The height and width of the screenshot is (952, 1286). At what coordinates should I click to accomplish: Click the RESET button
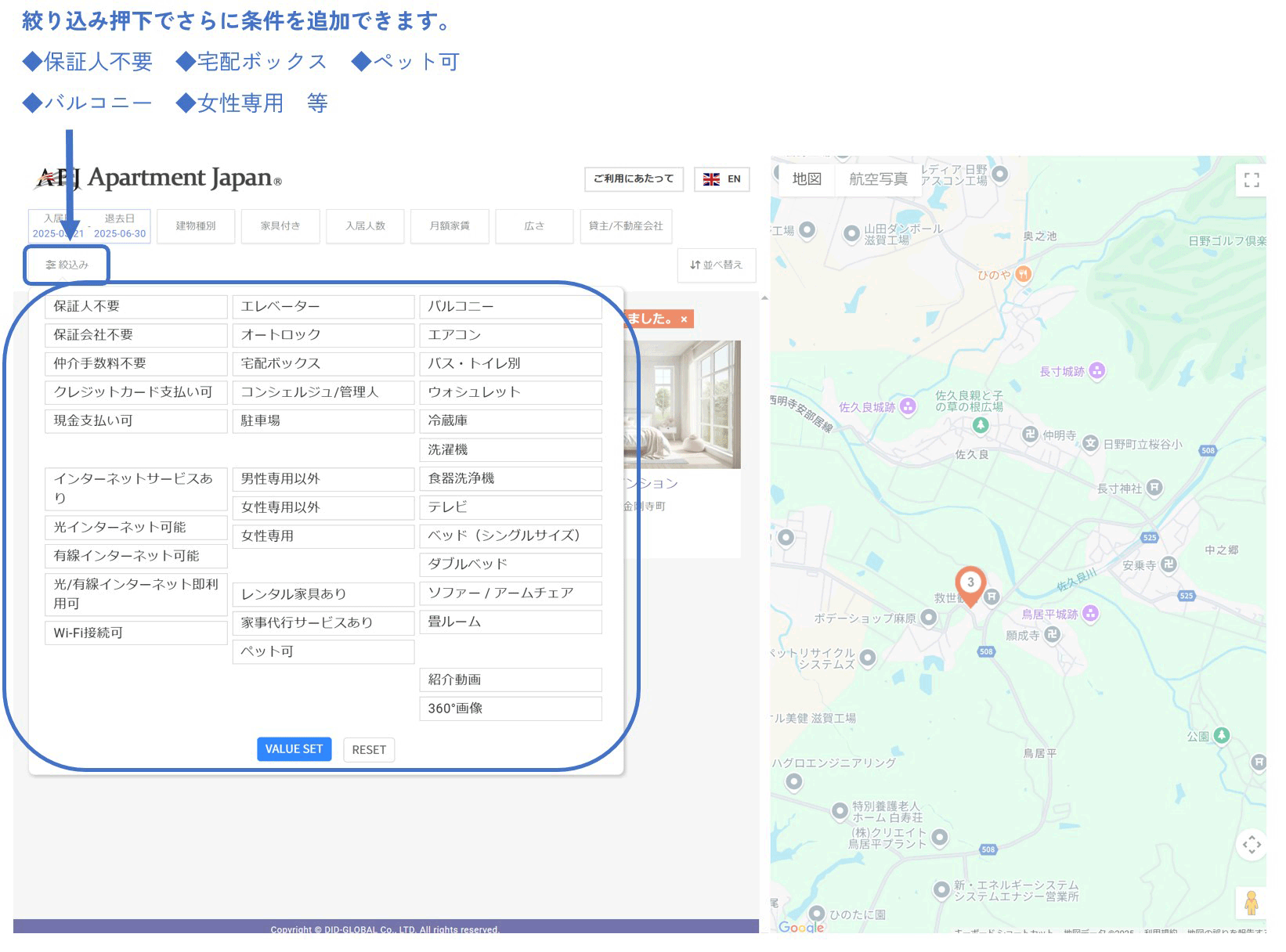point(369,750)
